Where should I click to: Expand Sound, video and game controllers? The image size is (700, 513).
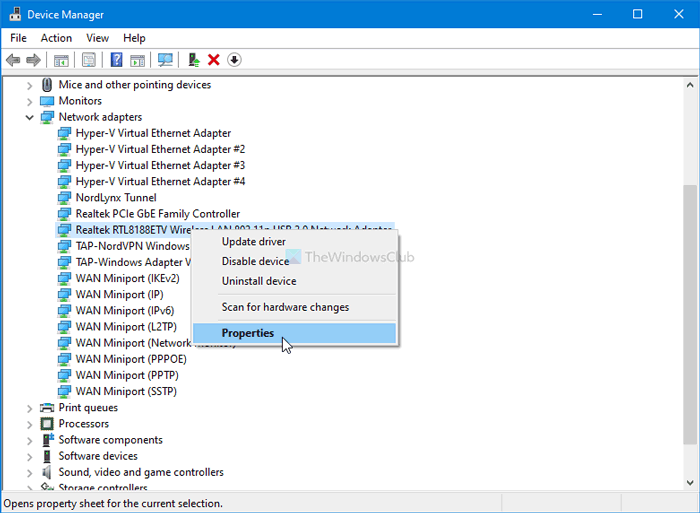coord(29,472)
